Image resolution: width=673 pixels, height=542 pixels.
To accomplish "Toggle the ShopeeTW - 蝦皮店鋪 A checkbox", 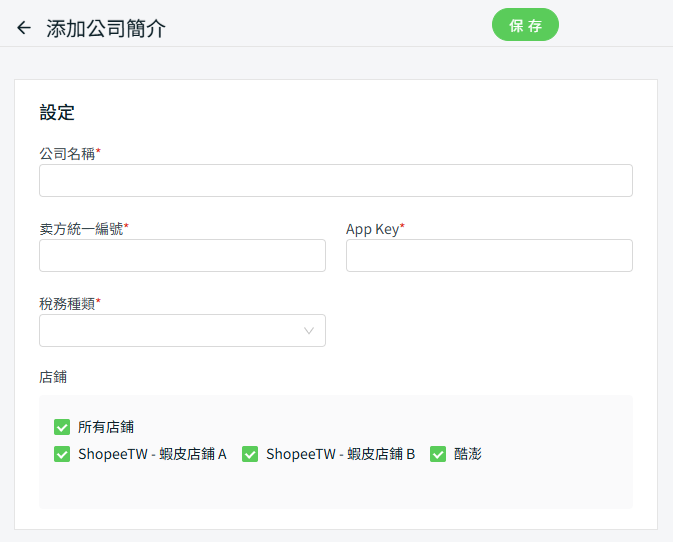I will click(x=62, y=454).
